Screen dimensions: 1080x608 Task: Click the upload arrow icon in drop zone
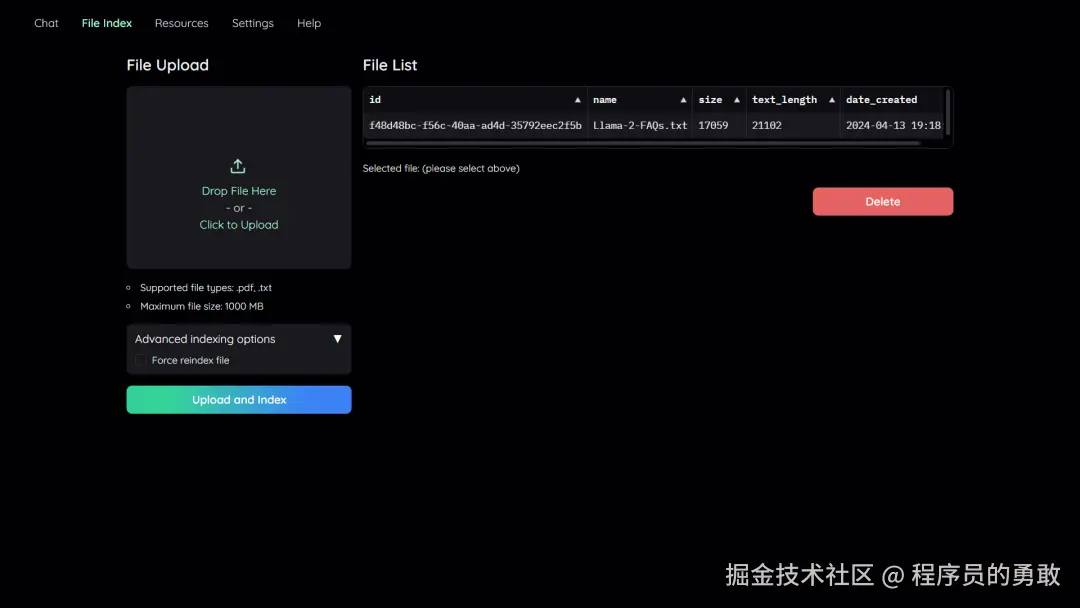[237, 166]
